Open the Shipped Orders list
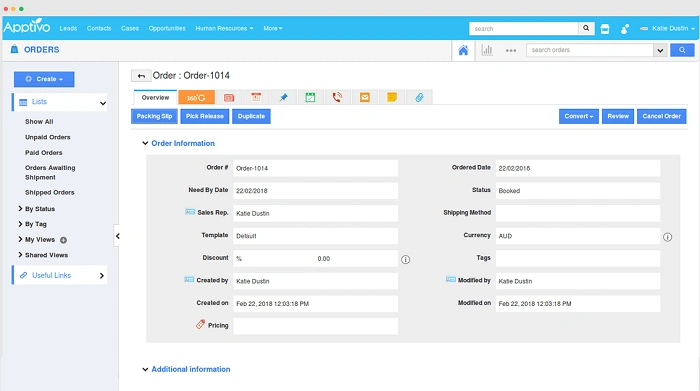This screenshot has width=700, height=391. point(50,192)
